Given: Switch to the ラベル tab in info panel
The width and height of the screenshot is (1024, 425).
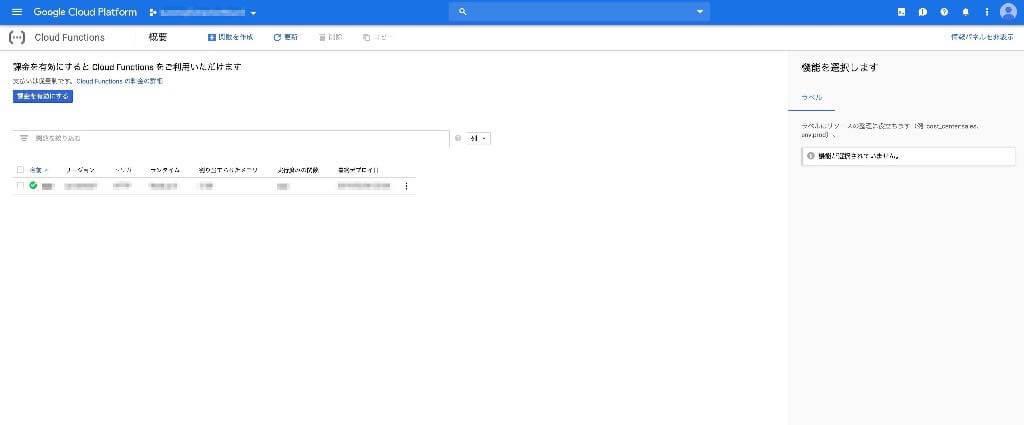Looking at the screenshot, I should 811,98.
